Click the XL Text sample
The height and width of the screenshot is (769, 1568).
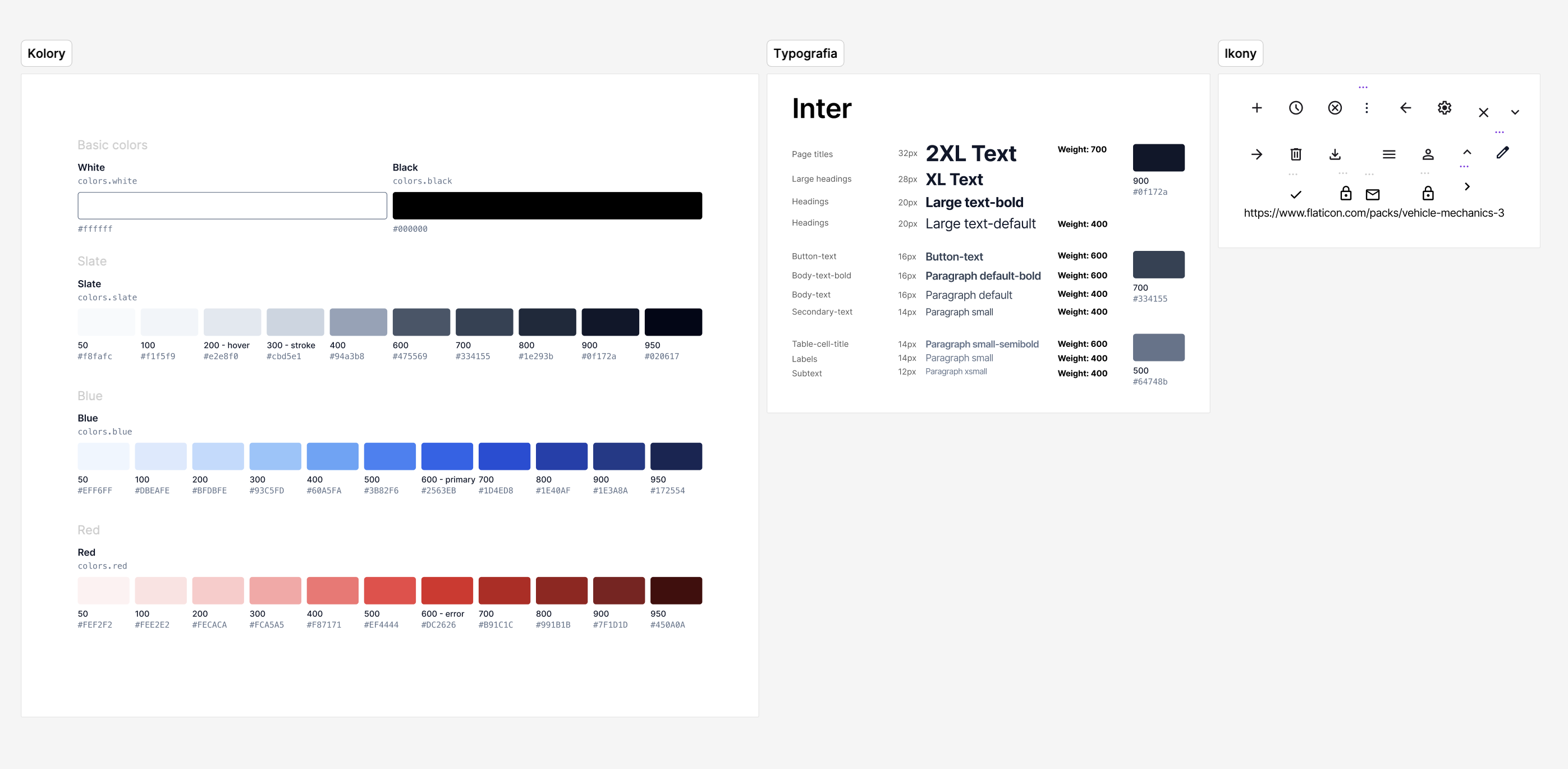[x=954, y=180]
